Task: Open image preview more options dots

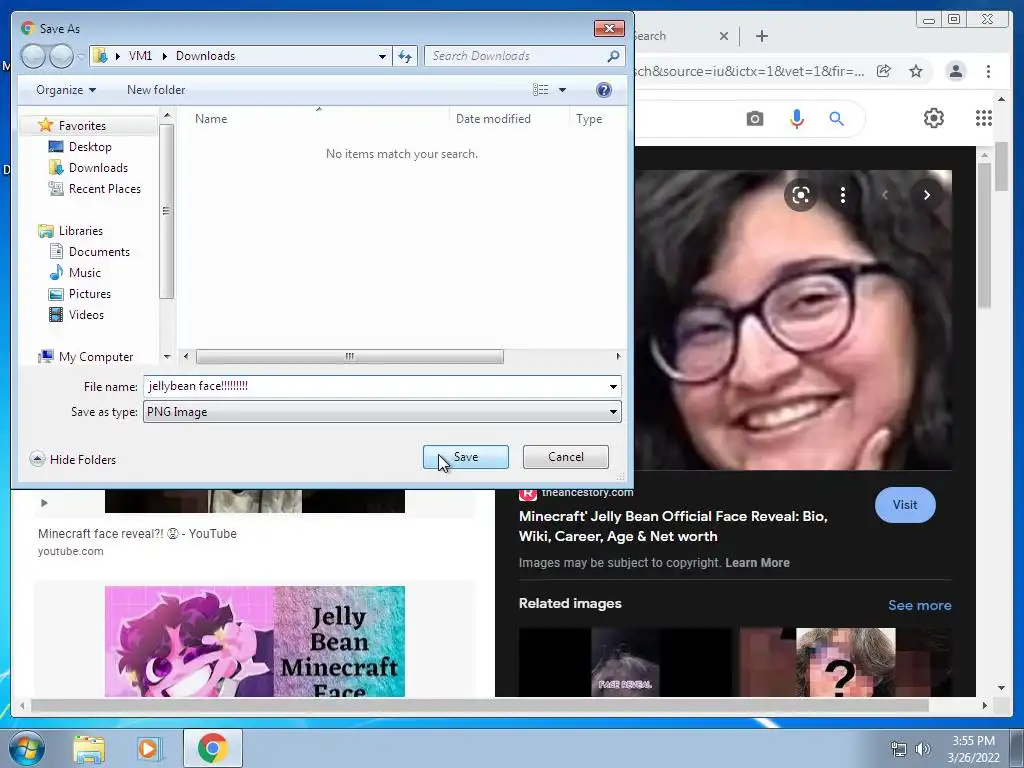Action: [x=842, y=195]
